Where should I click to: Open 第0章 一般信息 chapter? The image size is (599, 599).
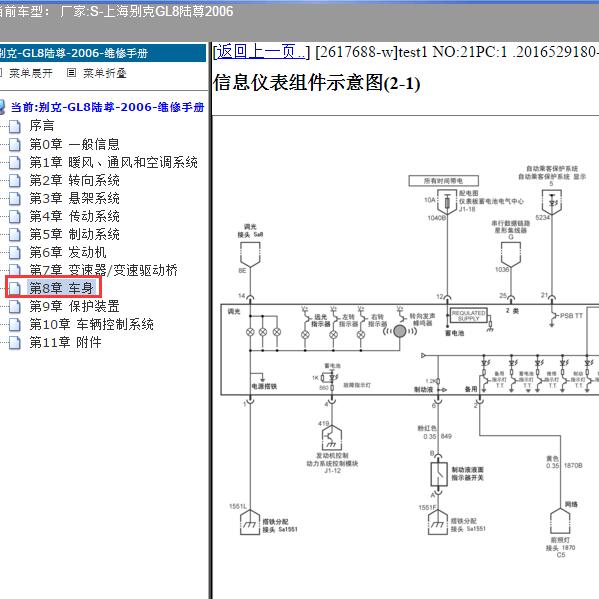tap(74, 144)
